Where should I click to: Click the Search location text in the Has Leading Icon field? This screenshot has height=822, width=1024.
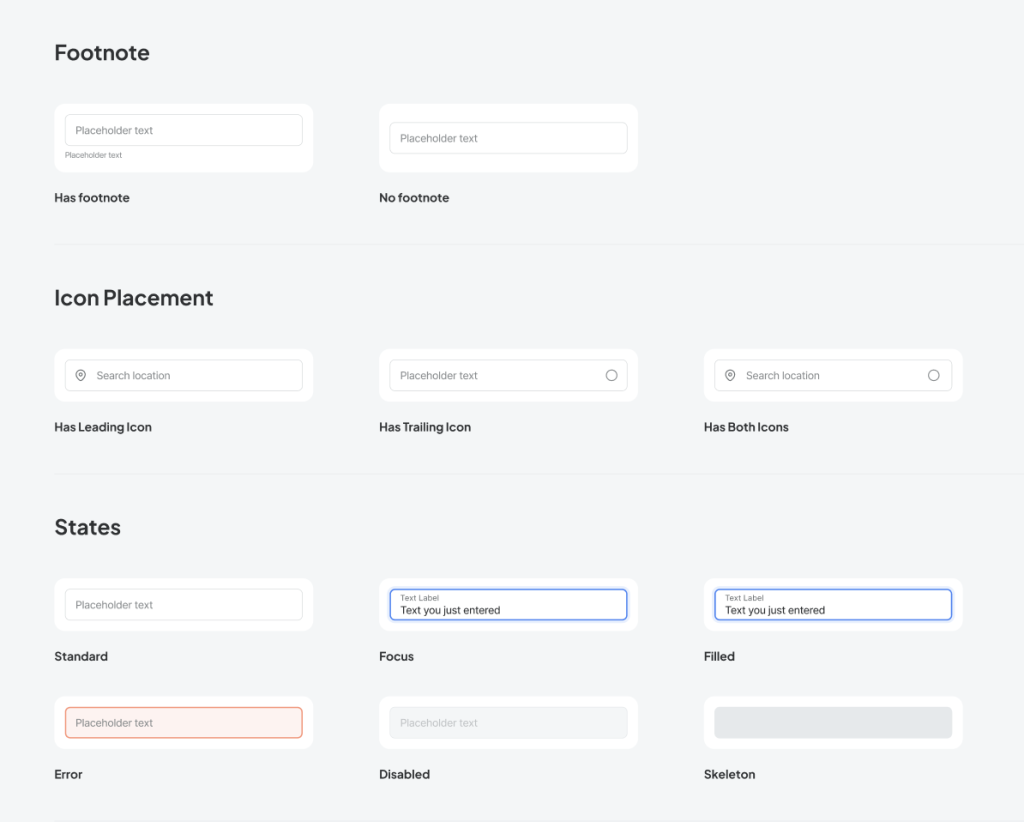pyautogui.click(x=133, y=376)
